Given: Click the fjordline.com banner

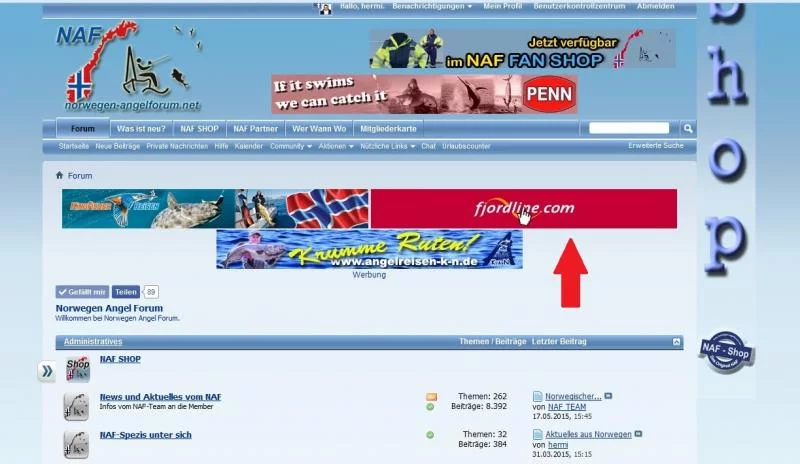Looking at the screenshot, I should click(x=524, y=209).
